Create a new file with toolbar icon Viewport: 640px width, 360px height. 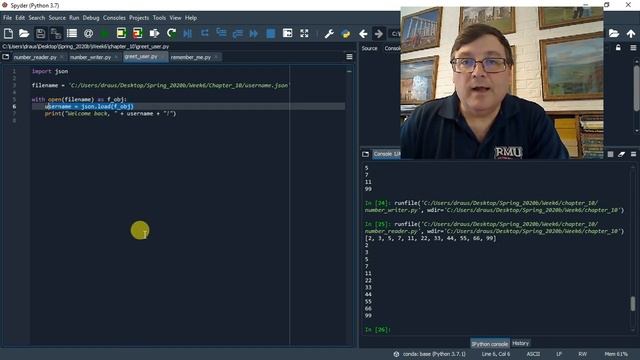click(x=8, y=33)
